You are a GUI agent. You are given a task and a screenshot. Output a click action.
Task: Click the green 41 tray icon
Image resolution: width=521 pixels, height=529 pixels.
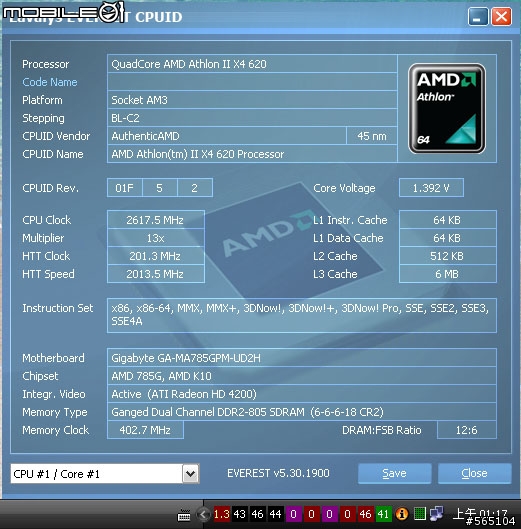383,514
